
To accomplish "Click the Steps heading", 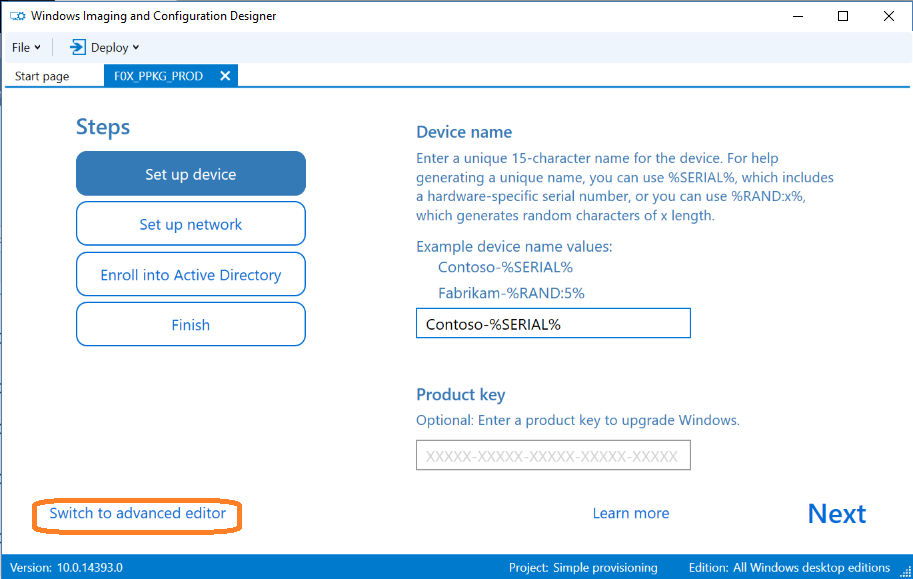I will pos(103,128).
